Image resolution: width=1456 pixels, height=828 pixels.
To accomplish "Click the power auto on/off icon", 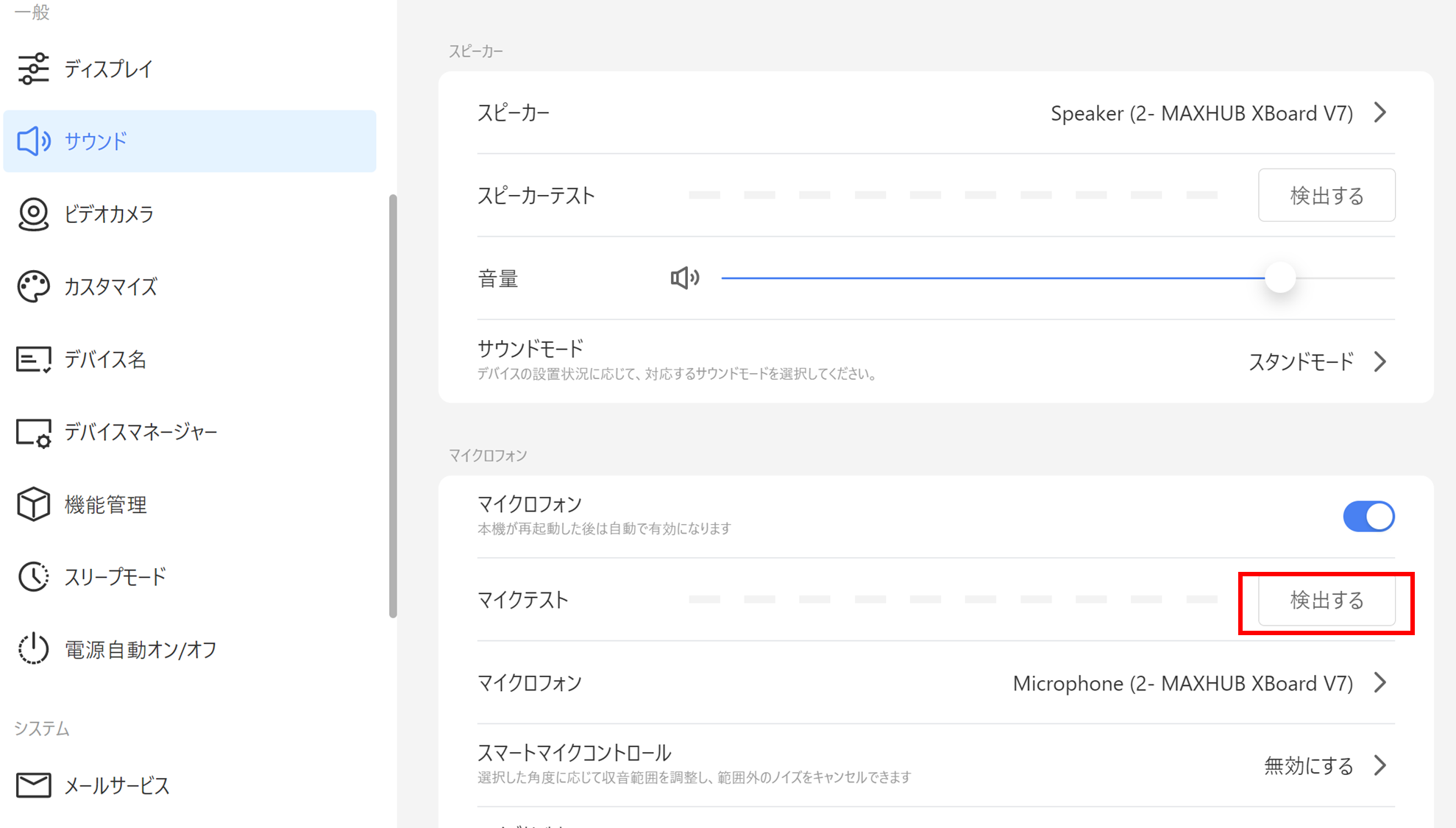I will click(33, 649).
